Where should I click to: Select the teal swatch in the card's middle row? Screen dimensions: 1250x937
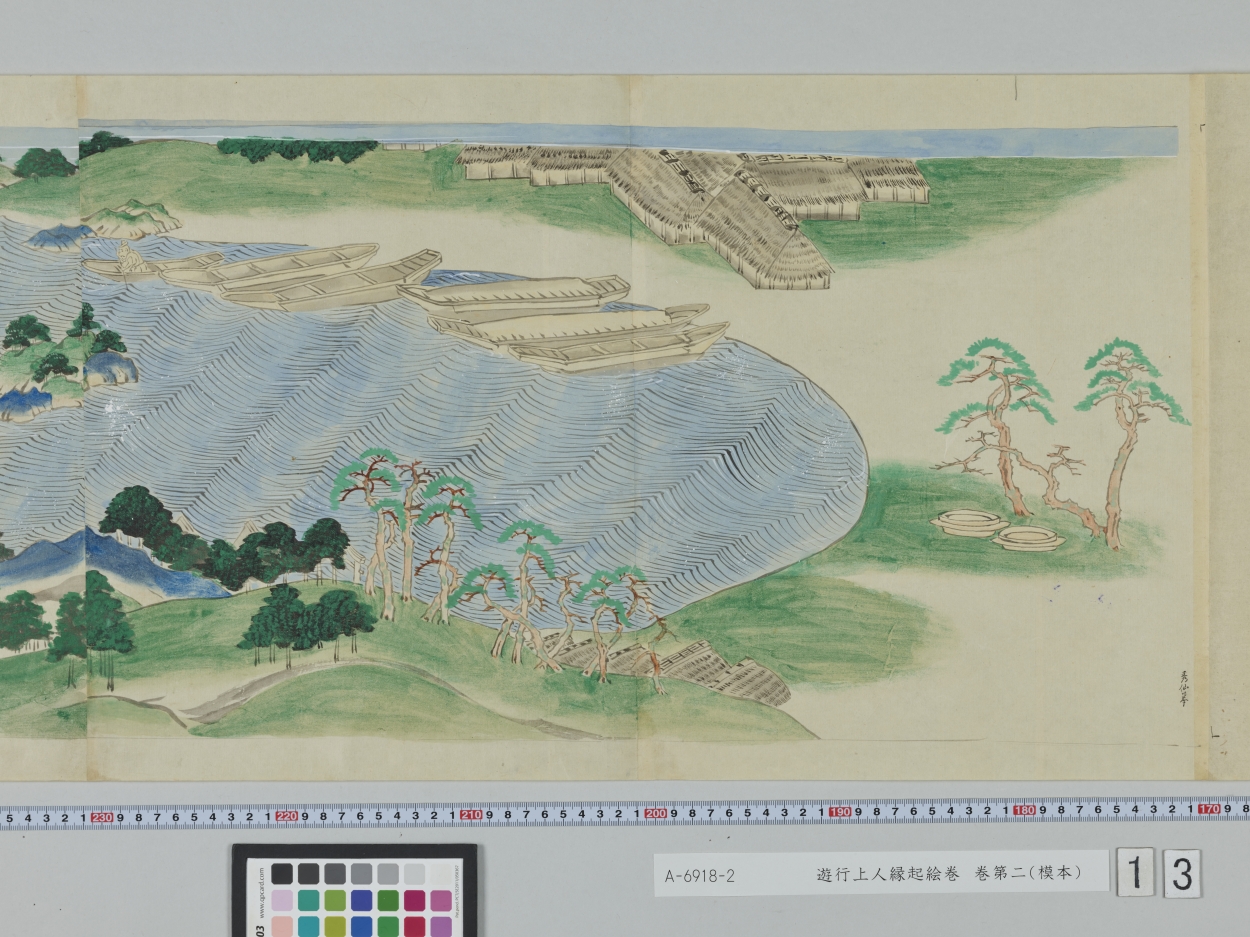click(308, 900)
